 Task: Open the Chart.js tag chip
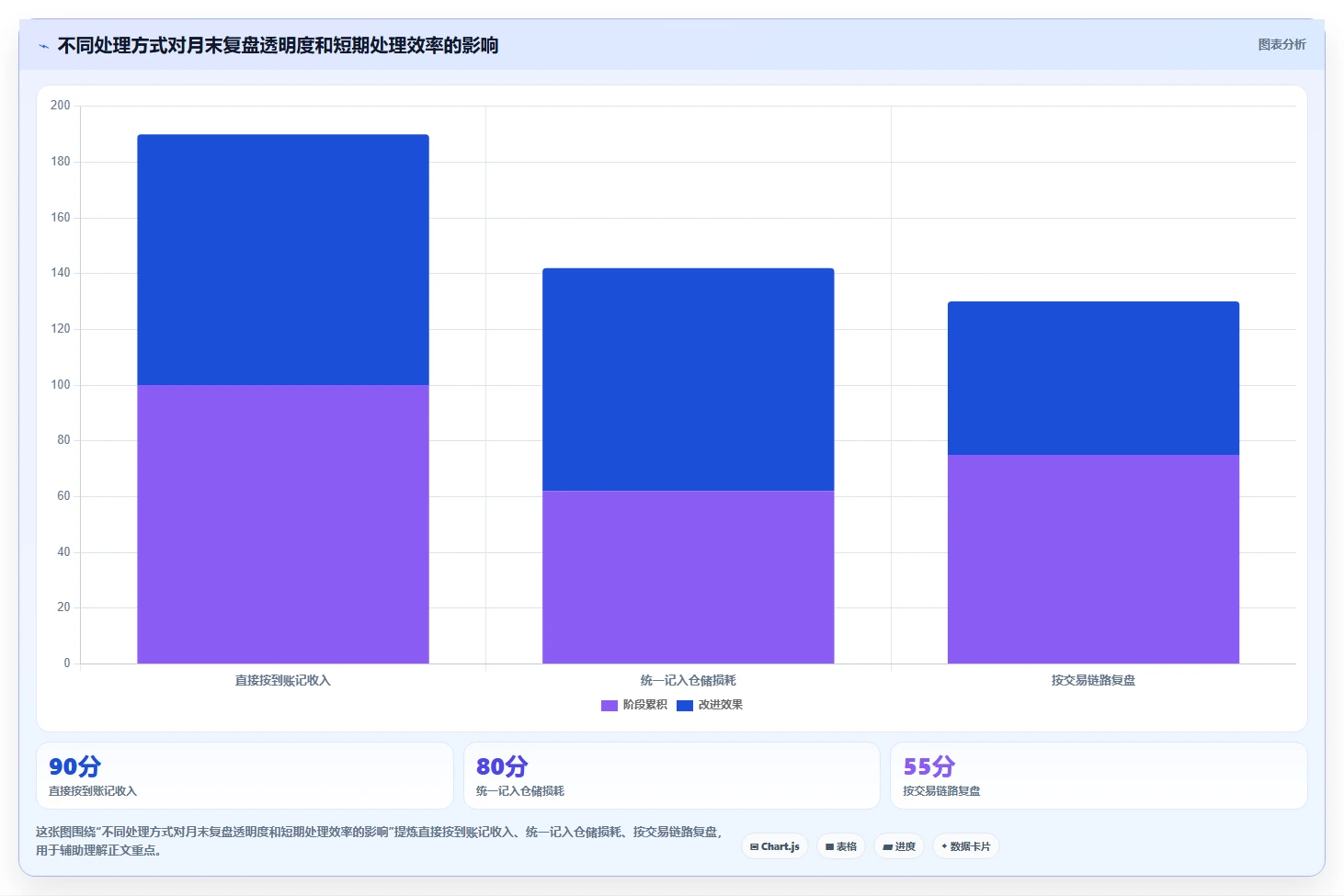[775, 846]
